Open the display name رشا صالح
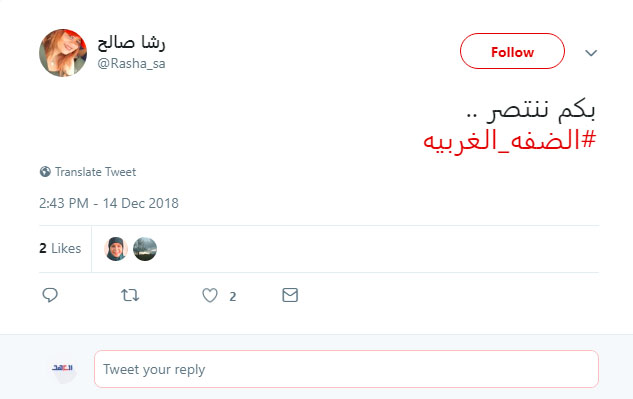Viewport: 633px width, 399px height. (x=131, y=43)
